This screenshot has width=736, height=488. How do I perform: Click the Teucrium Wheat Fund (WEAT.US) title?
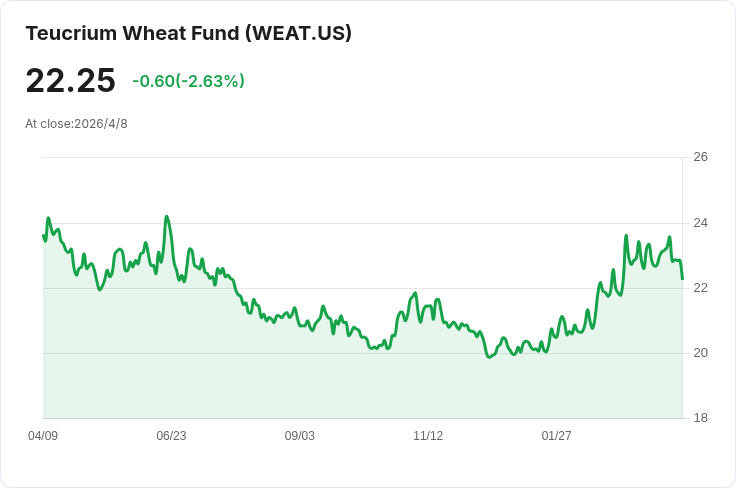pyautogui.click(x=188, y=33)
